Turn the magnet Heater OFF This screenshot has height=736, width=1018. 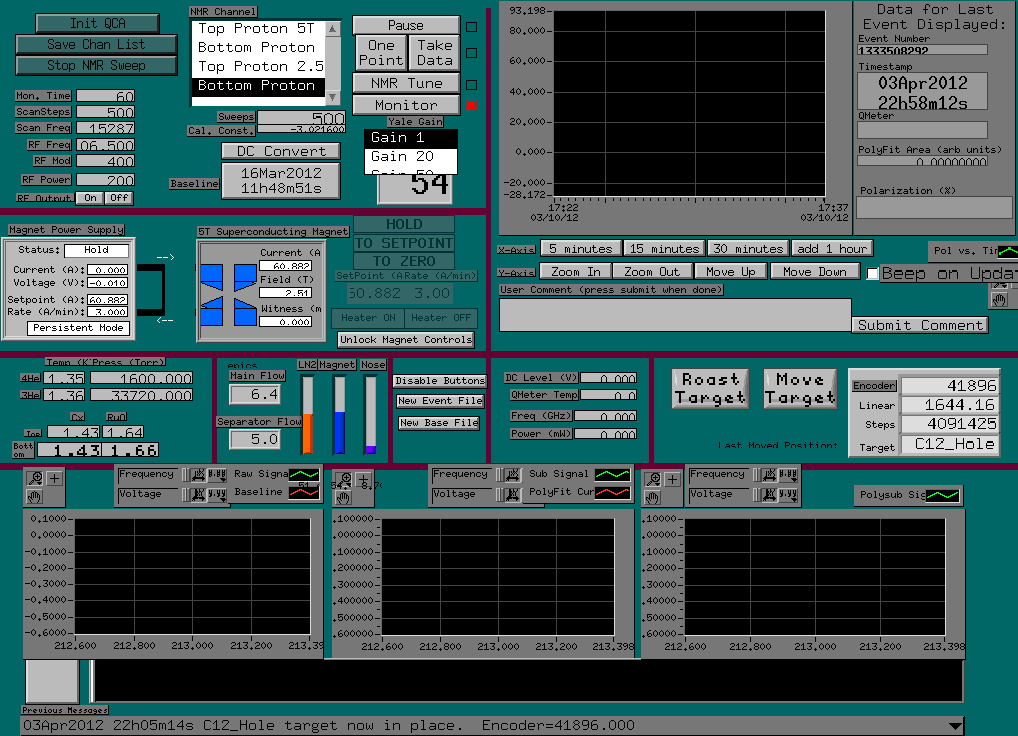[441, 318]
